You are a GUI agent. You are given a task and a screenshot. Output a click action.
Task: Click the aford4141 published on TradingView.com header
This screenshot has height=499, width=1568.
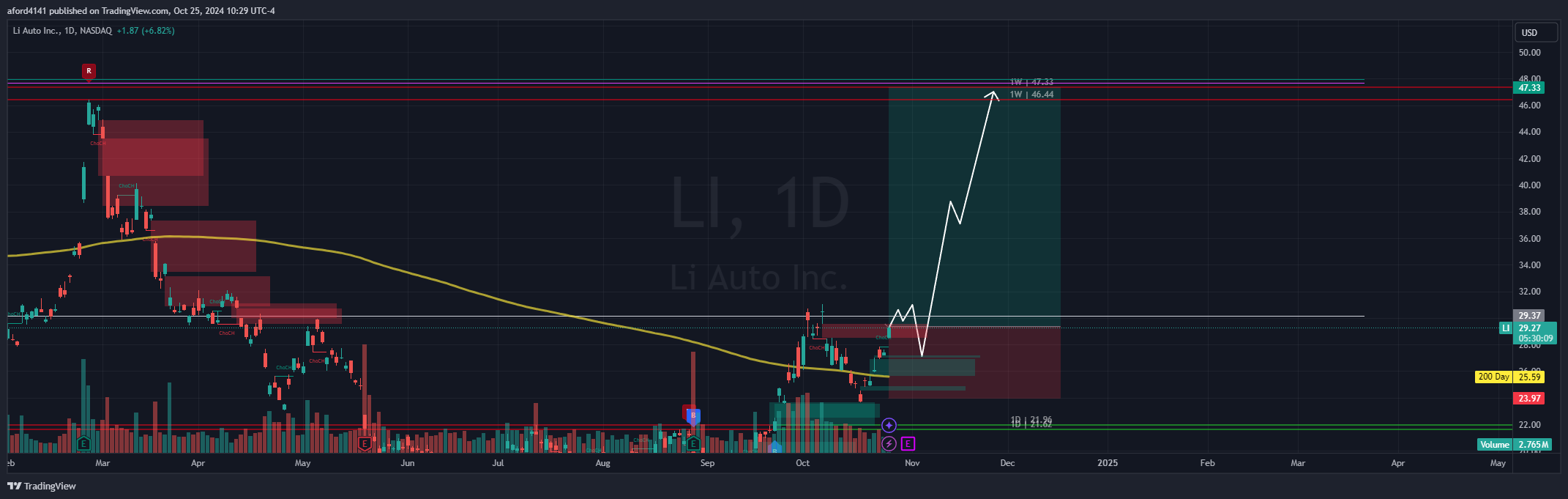[x=141, y=10]
